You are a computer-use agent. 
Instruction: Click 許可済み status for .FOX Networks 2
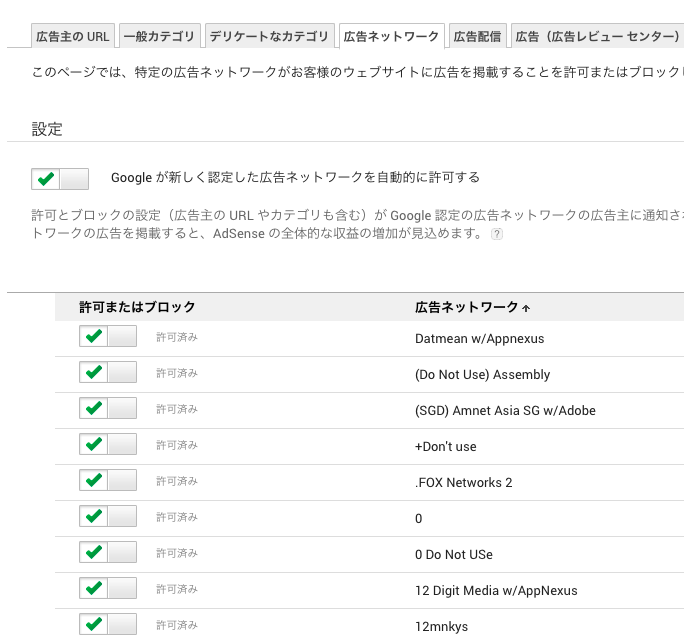pyautogui.click(x=177, y=481)
